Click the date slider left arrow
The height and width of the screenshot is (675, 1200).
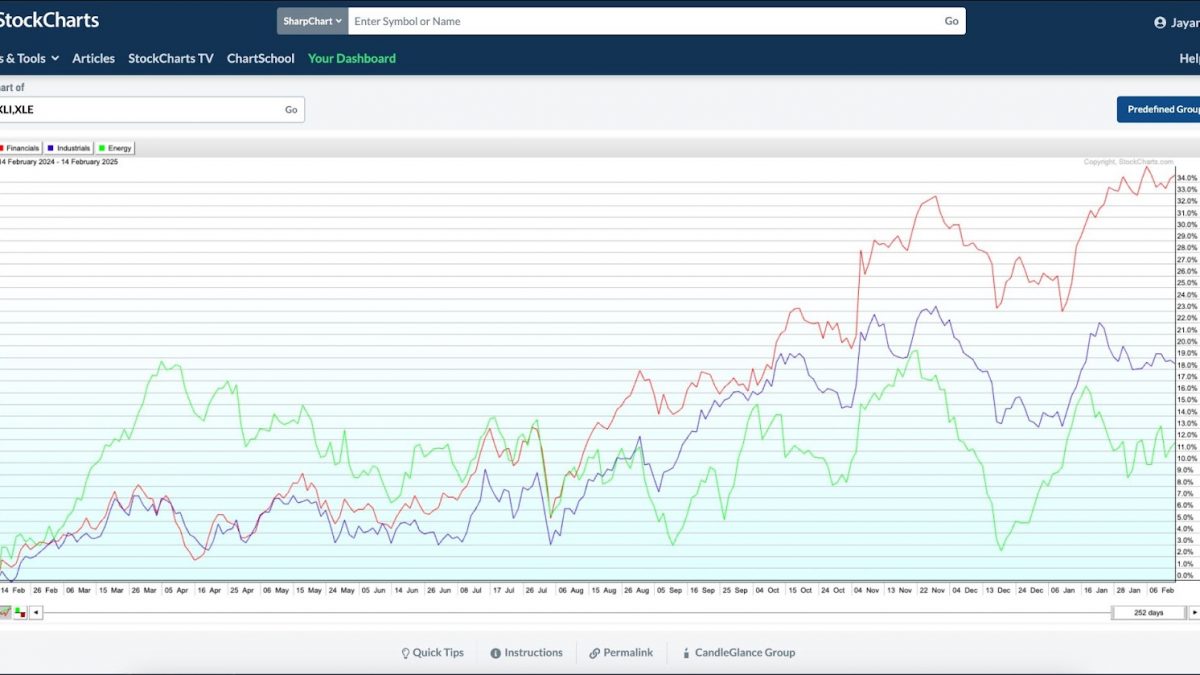point(36,612)
